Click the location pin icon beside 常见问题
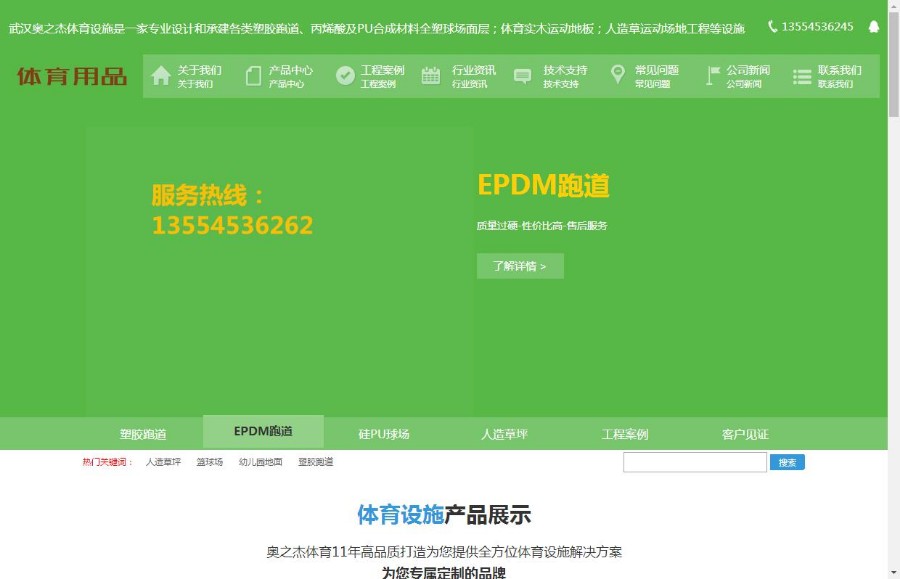 click(x=618, y=75)
